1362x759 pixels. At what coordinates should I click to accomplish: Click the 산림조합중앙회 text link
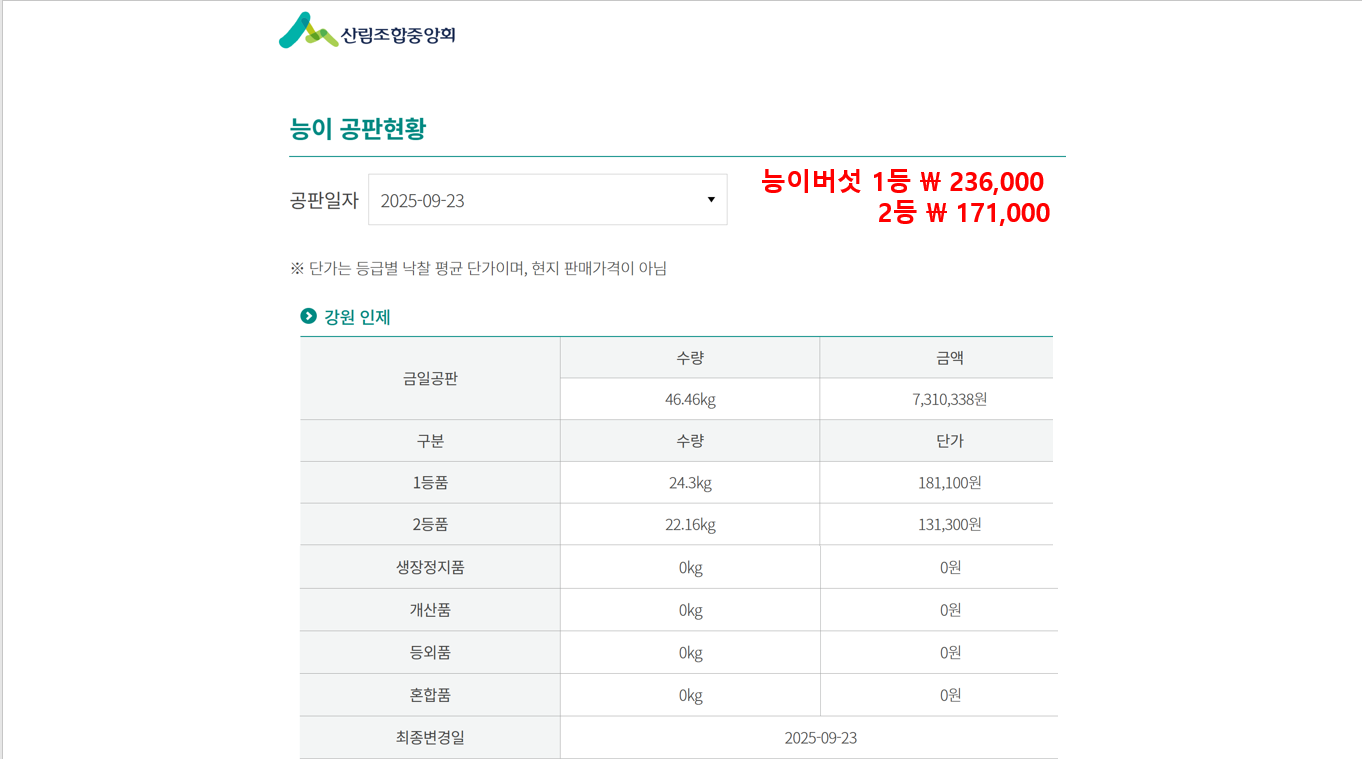398,35
